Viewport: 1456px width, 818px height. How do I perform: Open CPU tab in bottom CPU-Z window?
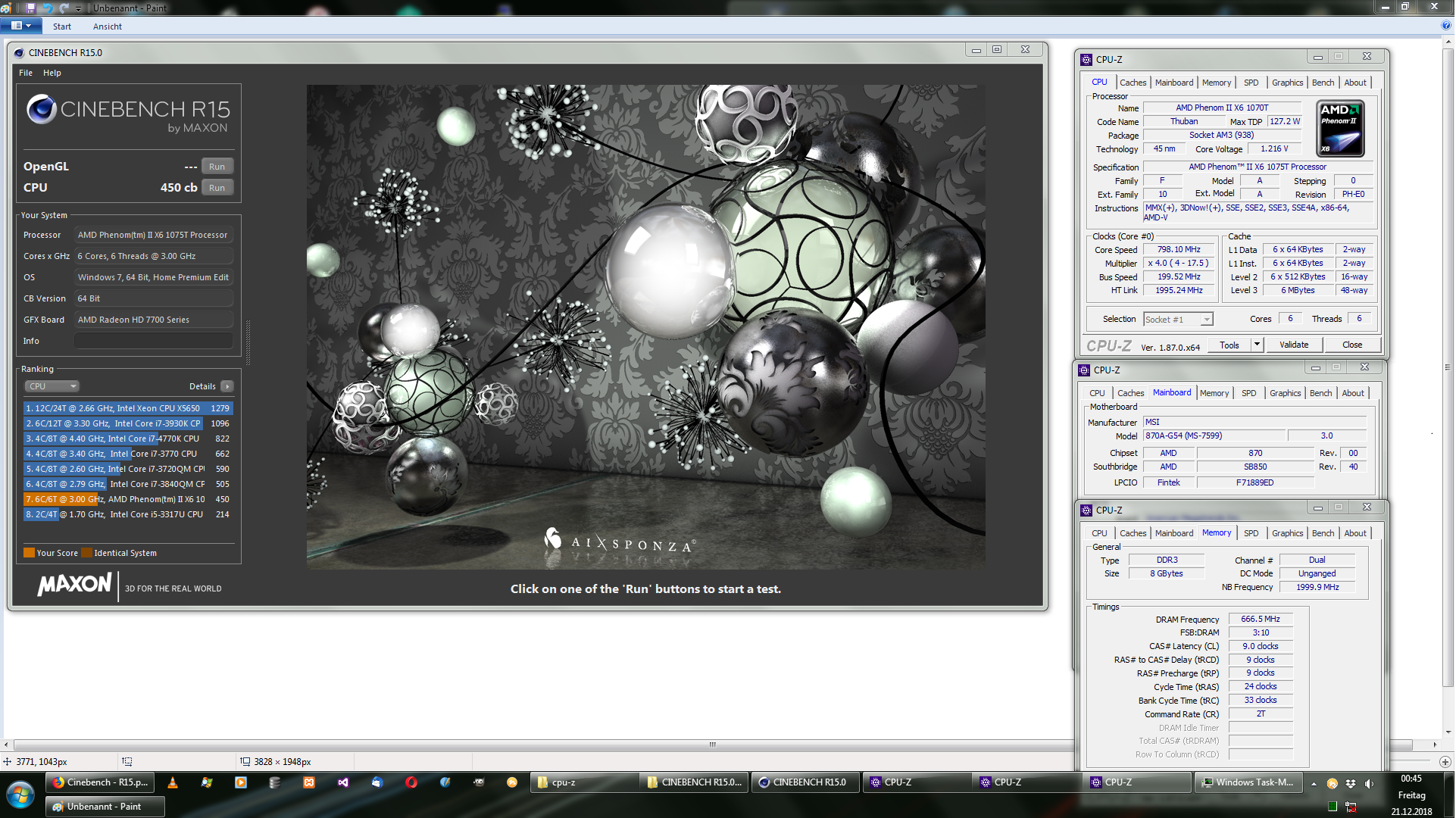tap(1099, 533)
